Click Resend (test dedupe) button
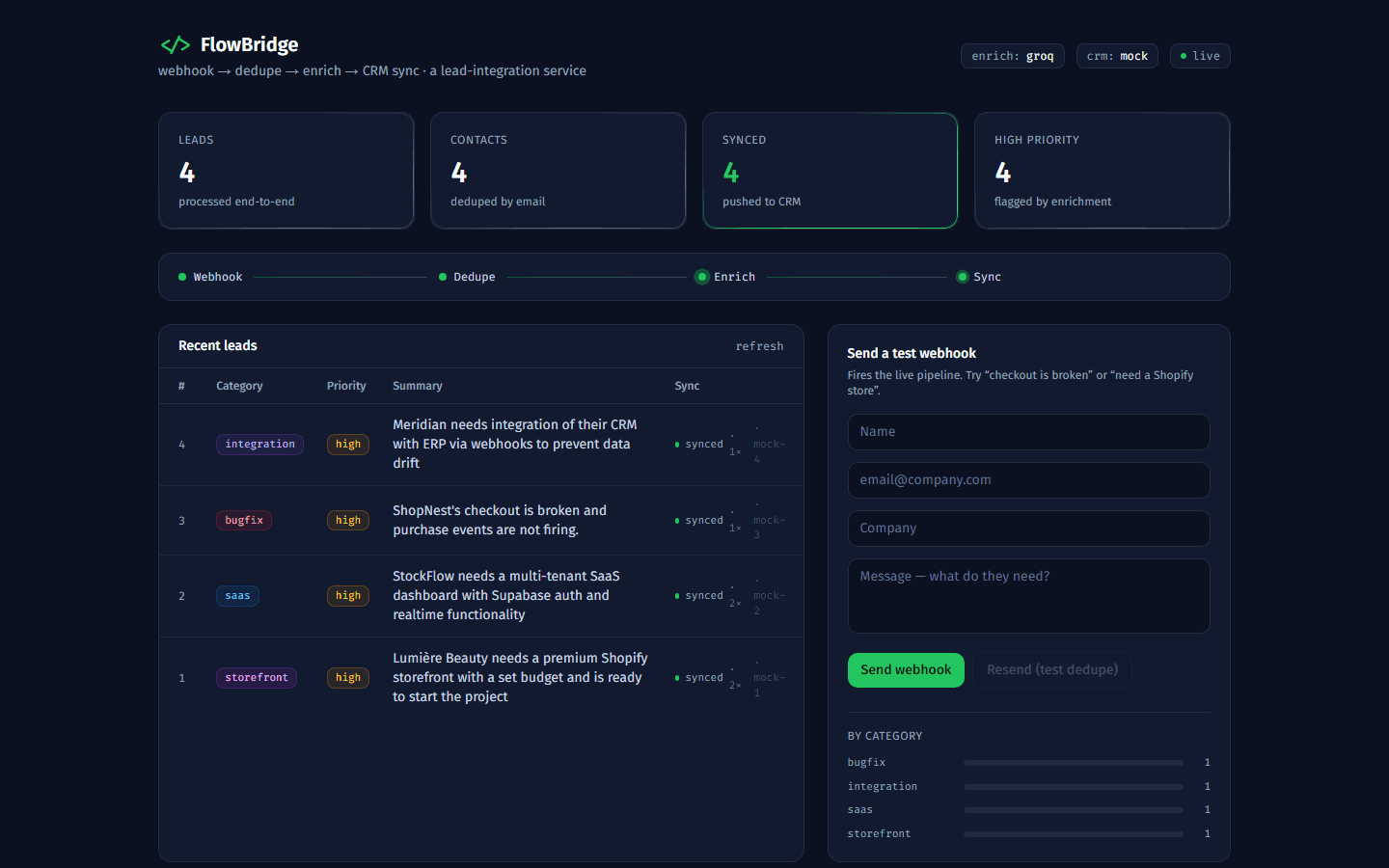The width and height of the screenshot is (1389, 868). (x=1052, y=670)
